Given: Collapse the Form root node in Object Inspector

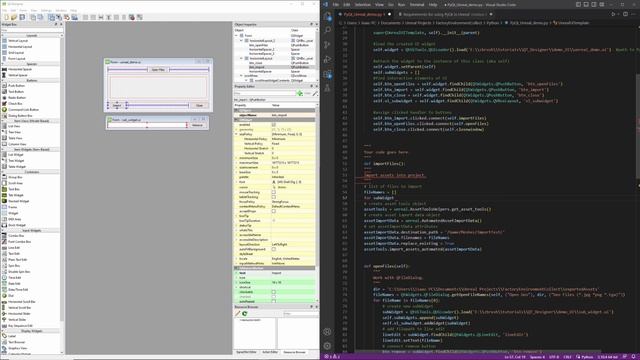Looking at the screenshot, I should point(236,36).
